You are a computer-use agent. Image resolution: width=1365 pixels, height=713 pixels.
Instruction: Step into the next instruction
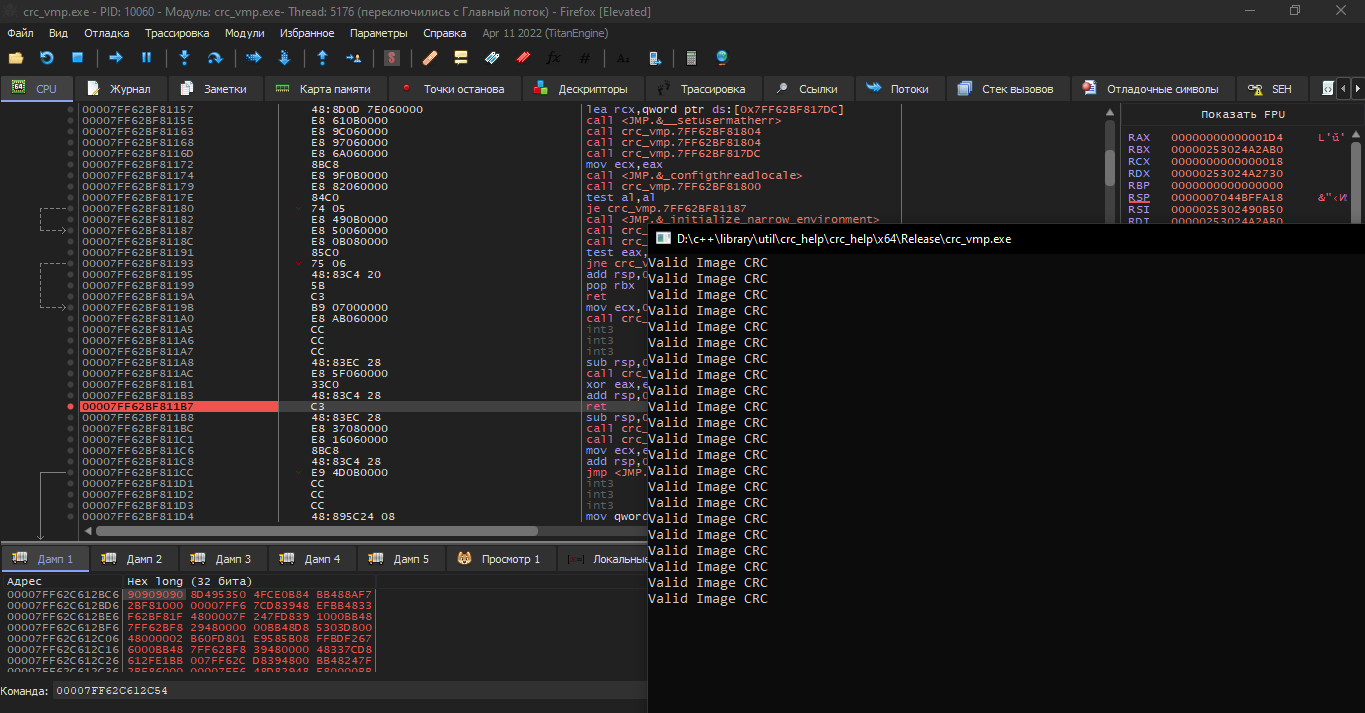[184, 58]
